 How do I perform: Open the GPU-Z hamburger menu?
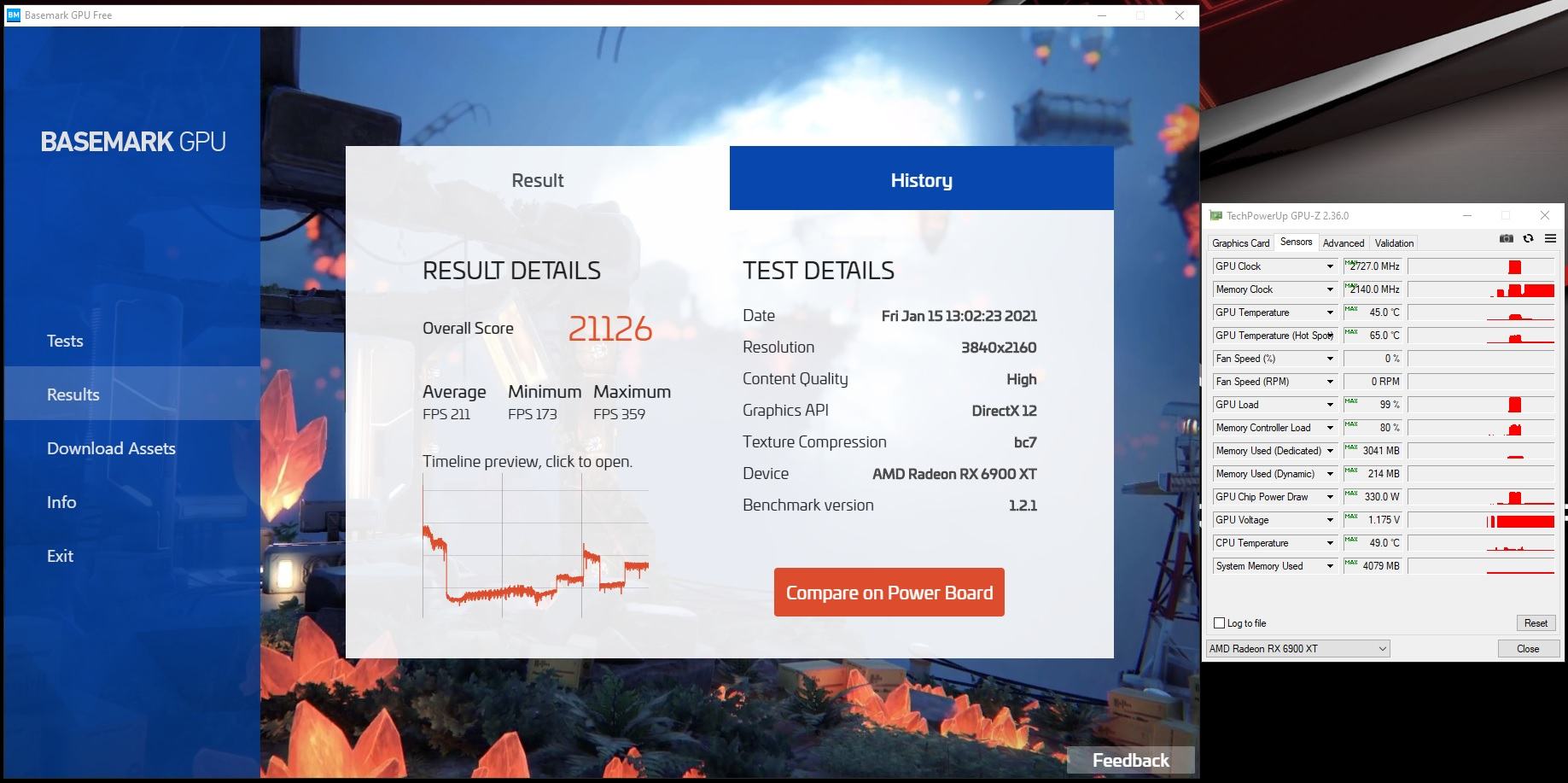point(1550,238)
